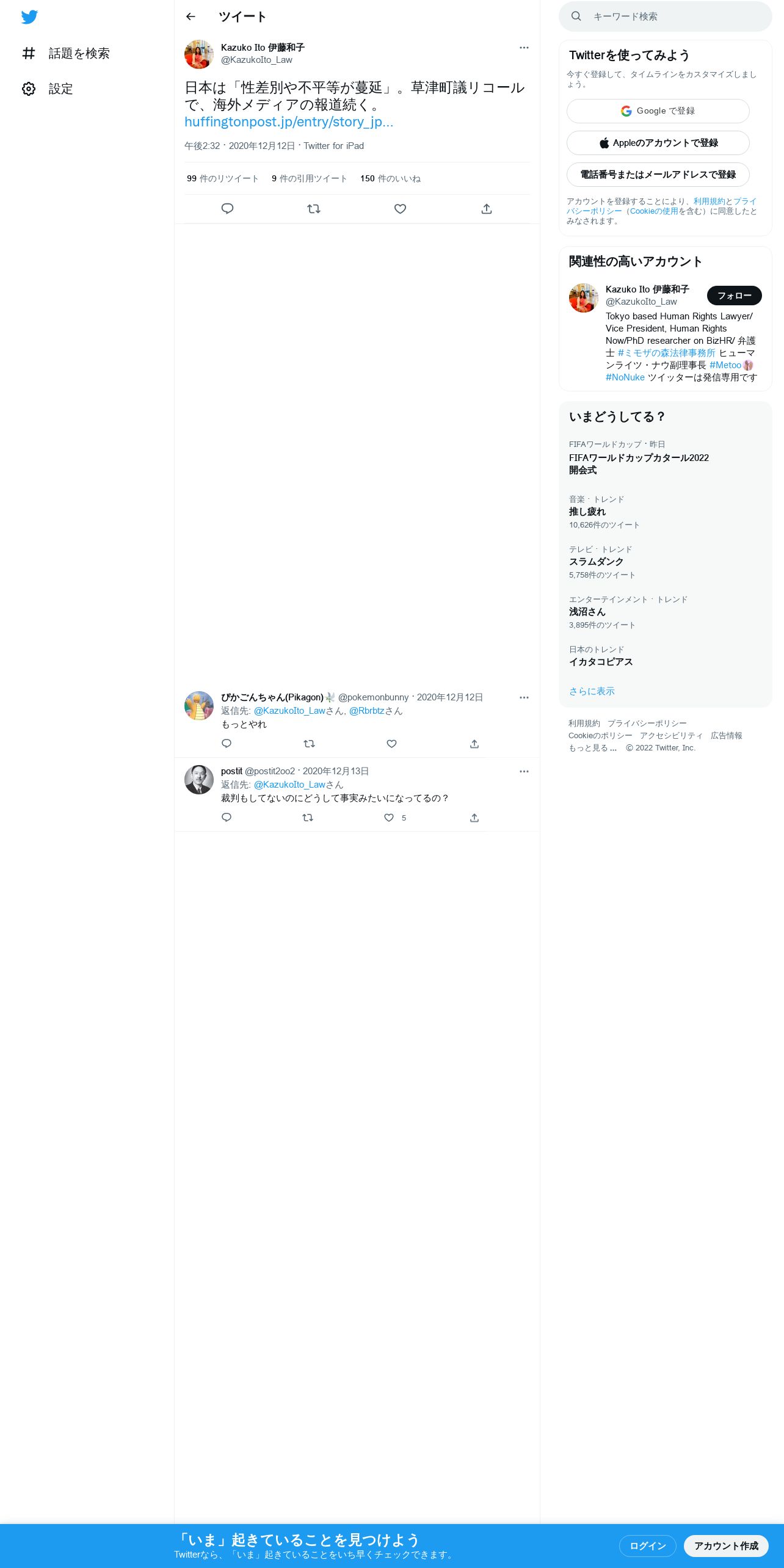Open the huffingtonpost.jp link in the tweet

[x=289, y=122]
